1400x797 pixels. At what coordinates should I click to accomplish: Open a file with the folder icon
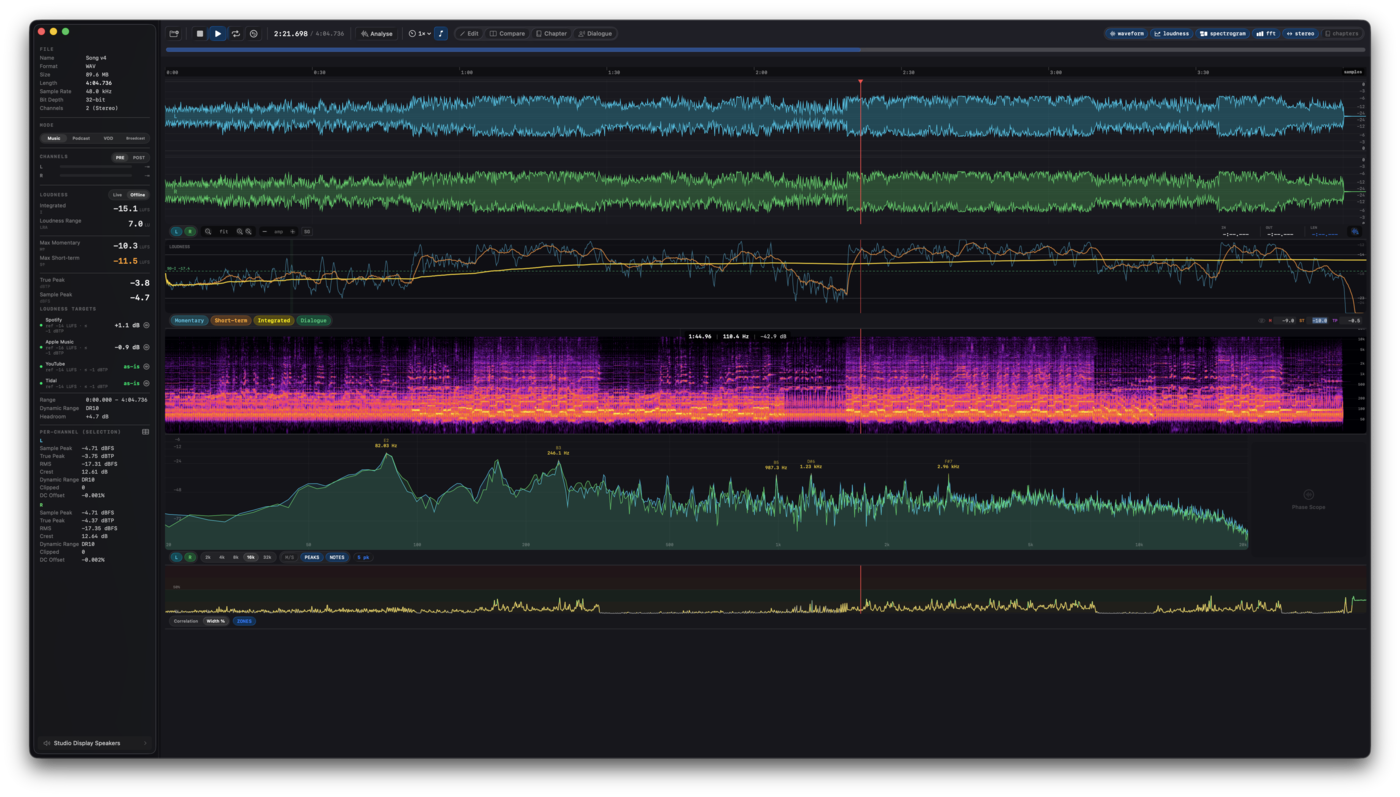pos(174,34)
